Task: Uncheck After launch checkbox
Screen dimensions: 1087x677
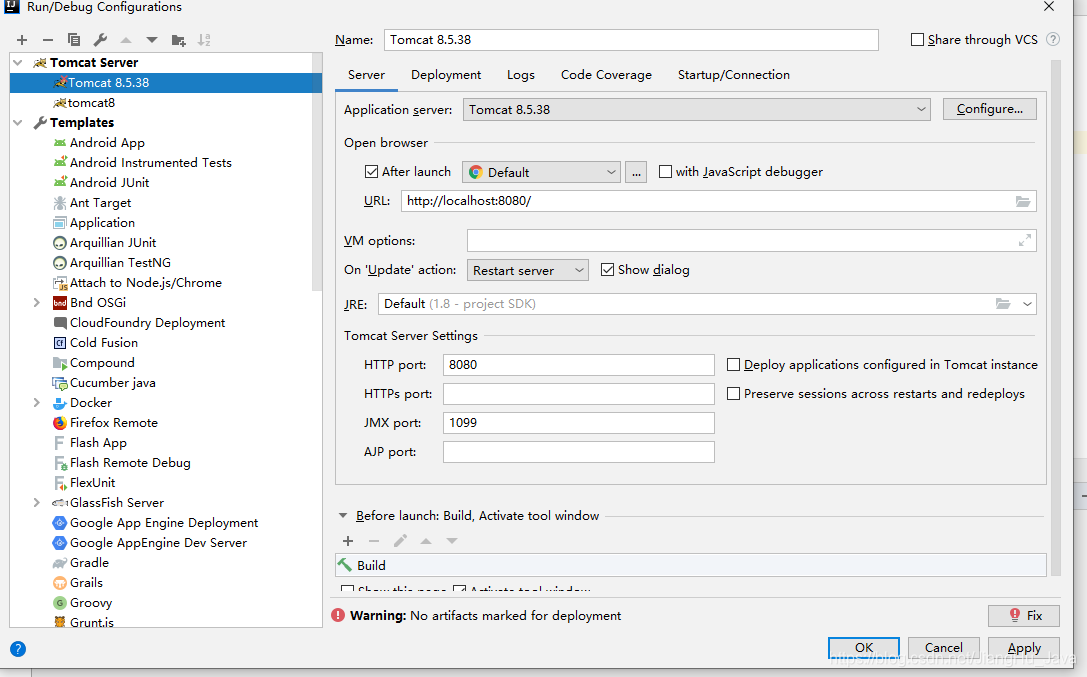Action: tap(372, 171)
